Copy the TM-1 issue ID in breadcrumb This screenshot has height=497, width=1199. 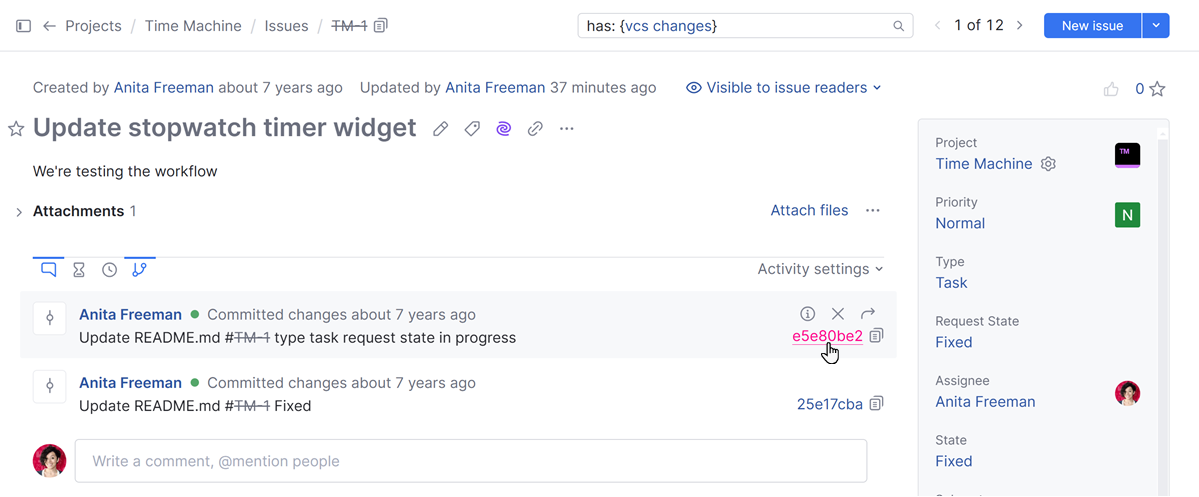click(x=381, y=26)
